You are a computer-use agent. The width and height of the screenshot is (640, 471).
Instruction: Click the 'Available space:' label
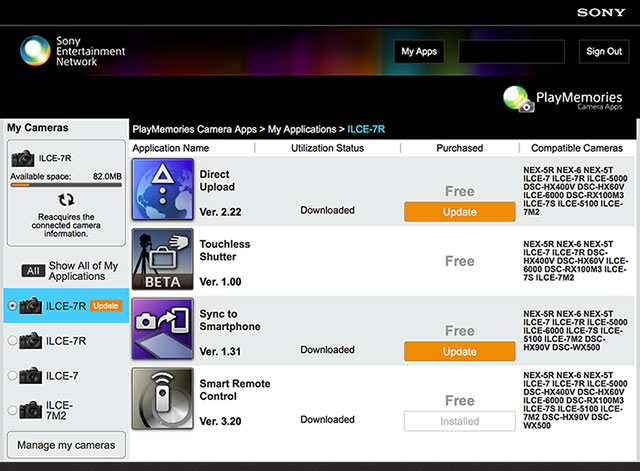(41, 176)
